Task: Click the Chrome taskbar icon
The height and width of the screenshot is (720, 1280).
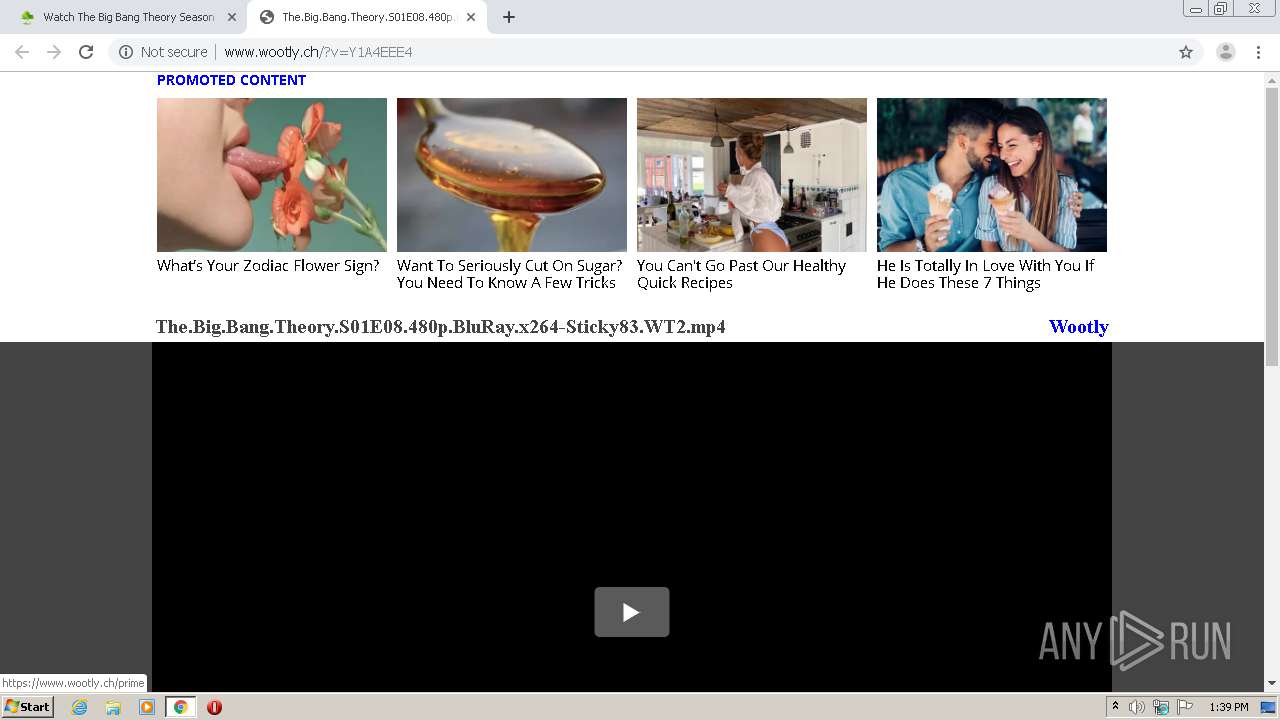Action: (180, 707)
